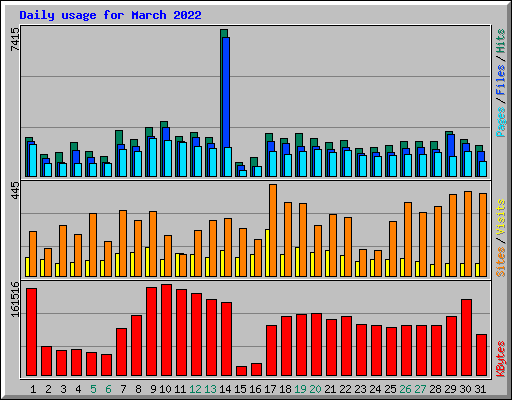Viewport: 512px width, 400px height.
Task: Click day label 21 on the axis
Action: (x=330, y=389)
